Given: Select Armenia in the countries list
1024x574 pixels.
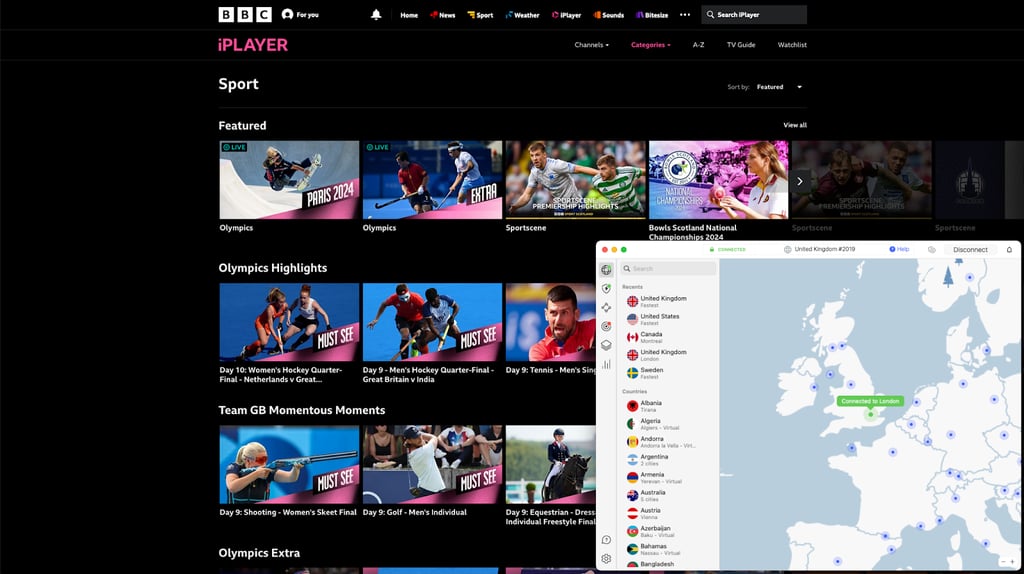Looking at the screenshot, I should point(667,478).
